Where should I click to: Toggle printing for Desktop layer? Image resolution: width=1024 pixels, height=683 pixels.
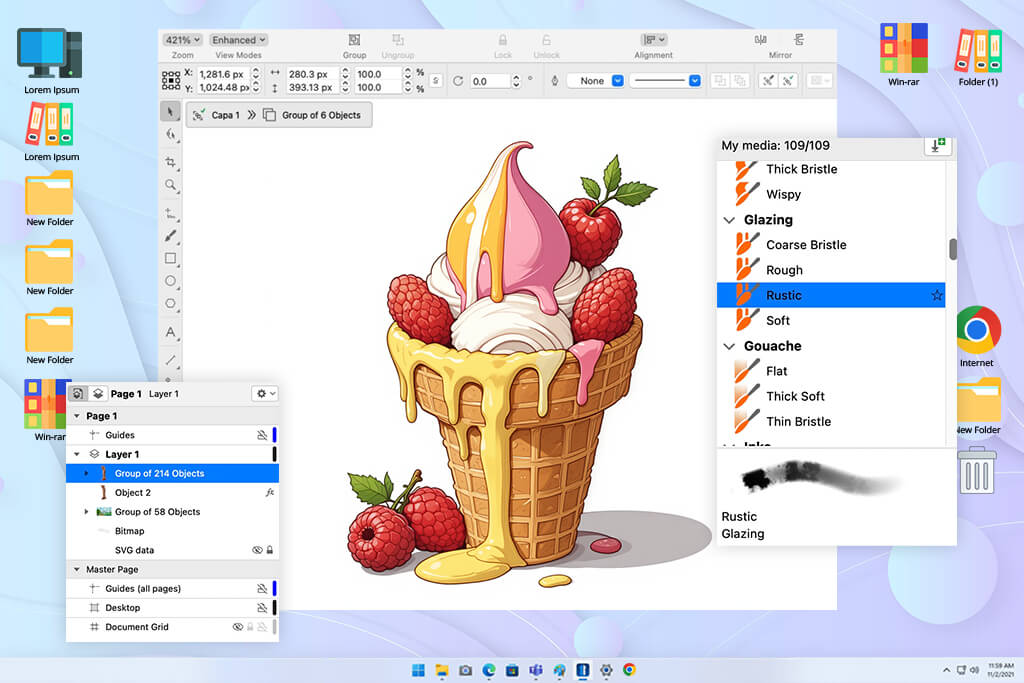(262, 607)
